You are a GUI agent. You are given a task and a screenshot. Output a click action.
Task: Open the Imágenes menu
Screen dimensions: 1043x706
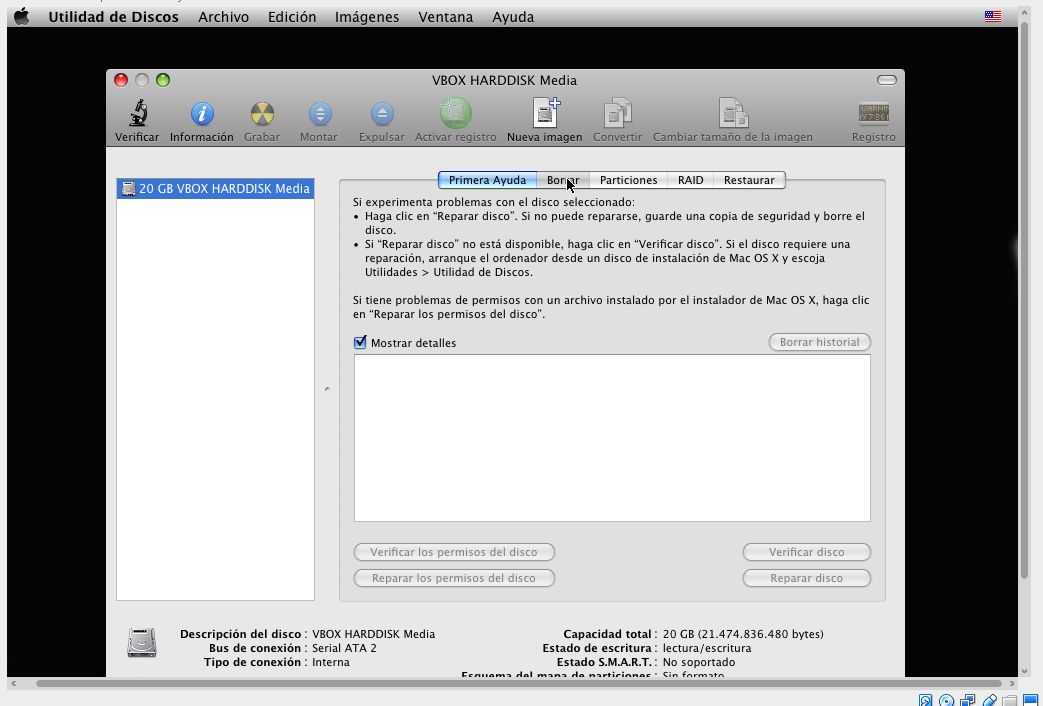[367, 17]
